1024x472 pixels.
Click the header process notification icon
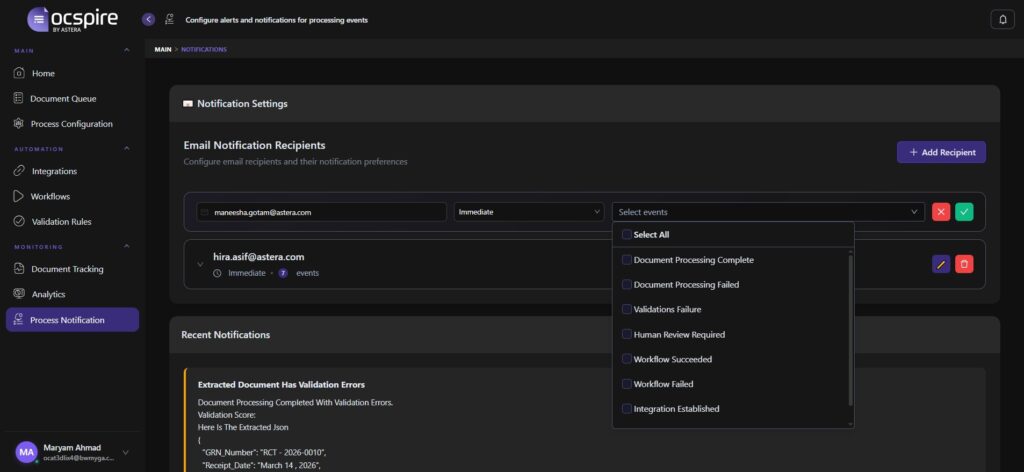(169, 20)
